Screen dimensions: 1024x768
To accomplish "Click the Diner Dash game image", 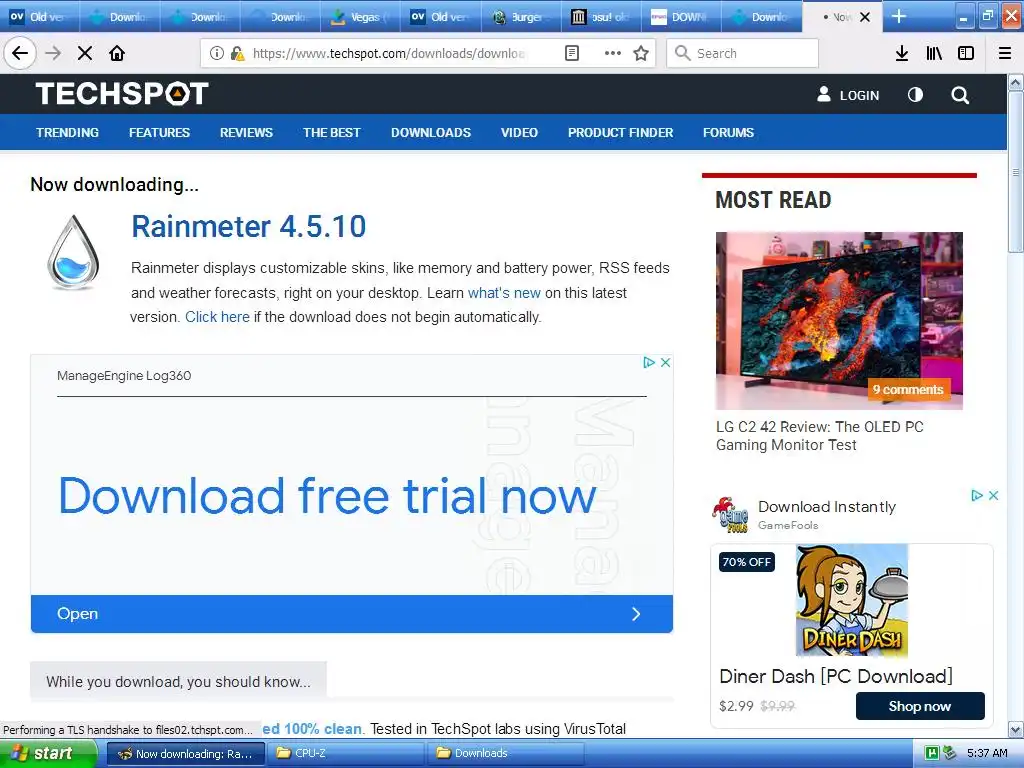I will point(852,600).
